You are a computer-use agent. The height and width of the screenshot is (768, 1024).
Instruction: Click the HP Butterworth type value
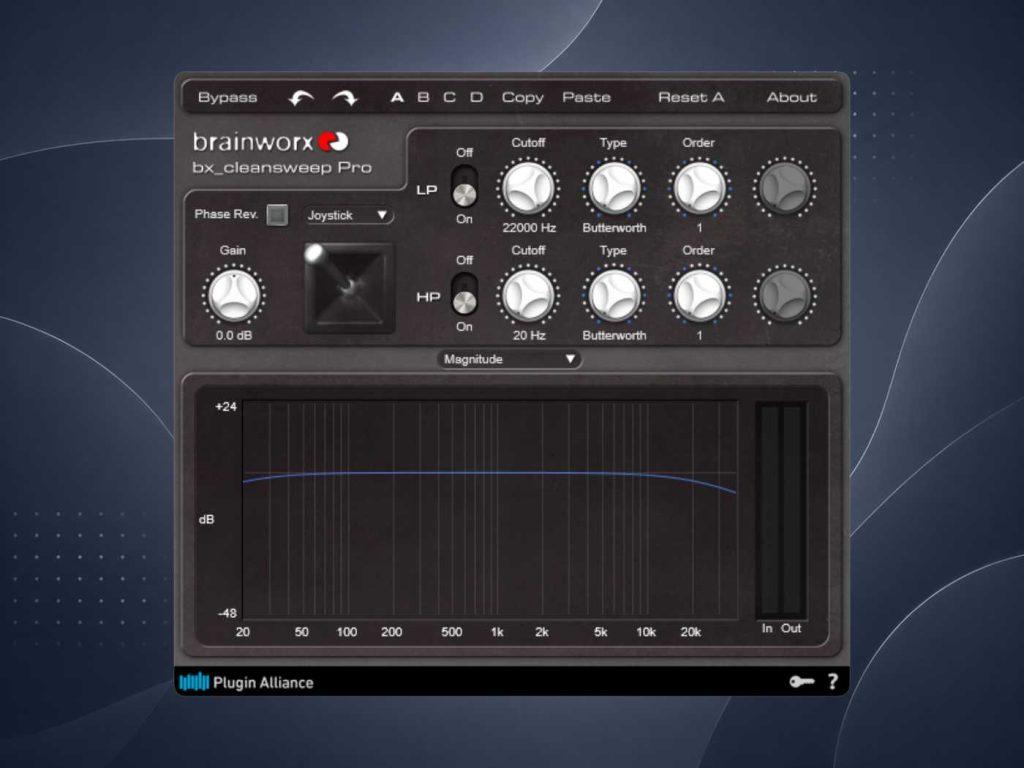(x=614, y=335)
